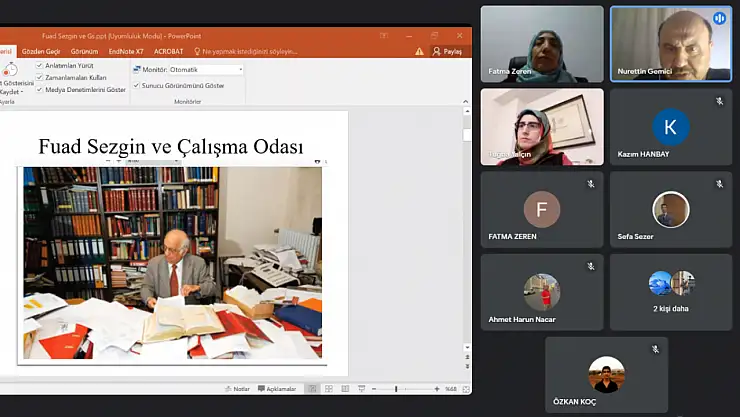Viewport: 740px width, 417px height.
Task: Open the Monitör Otomatik dropdown
Action: tap(240, 70)
